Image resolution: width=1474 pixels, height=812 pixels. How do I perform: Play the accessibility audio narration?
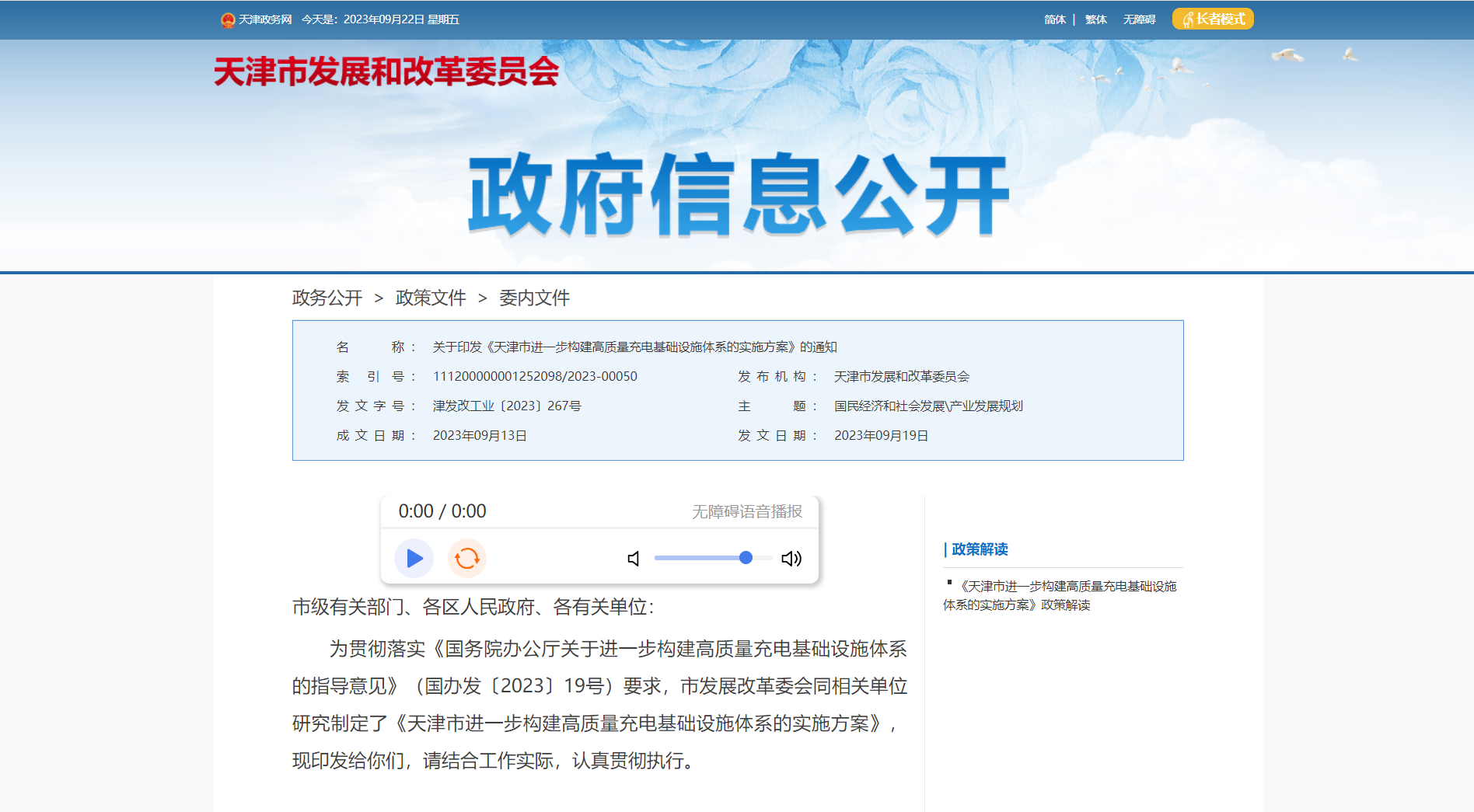coord(414,558)
